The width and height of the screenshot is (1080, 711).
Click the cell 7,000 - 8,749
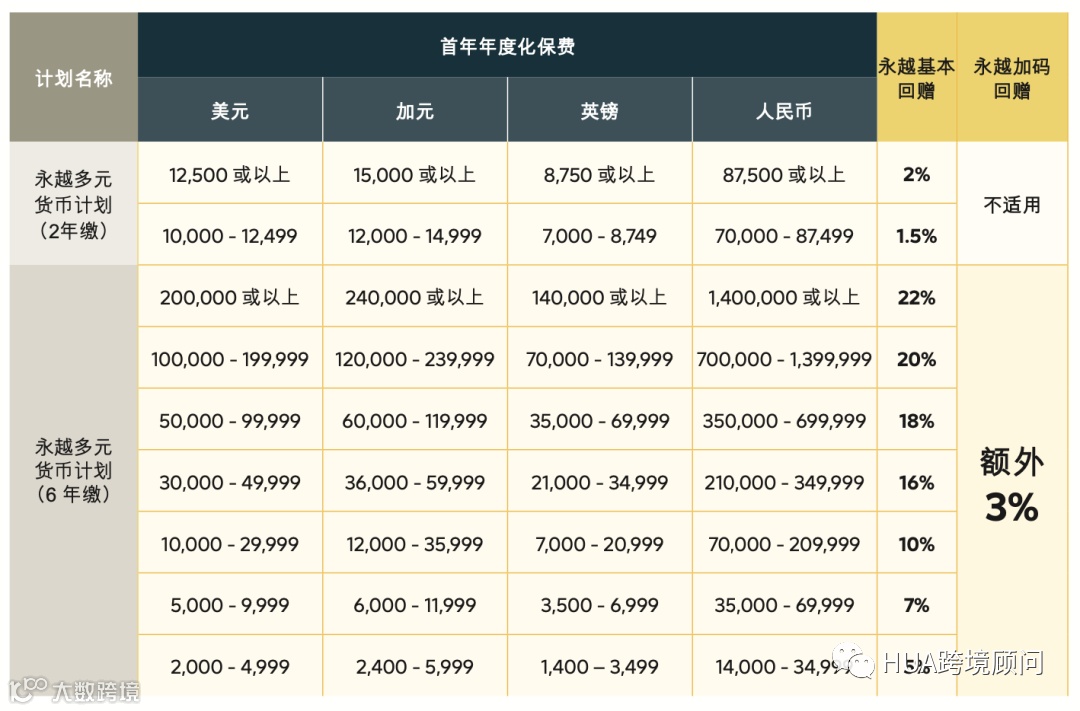pyautogui.click(x=599, y=235)
